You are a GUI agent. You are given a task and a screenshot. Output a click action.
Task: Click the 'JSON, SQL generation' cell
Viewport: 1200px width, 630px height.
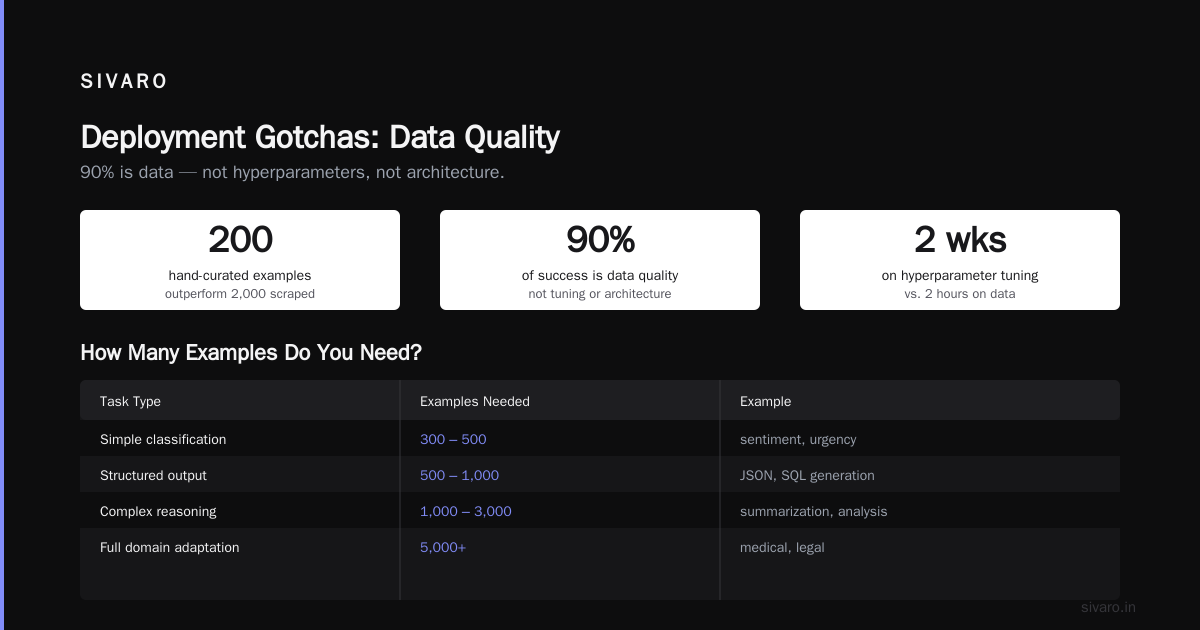pyautogui.click(x=807, y=475)
